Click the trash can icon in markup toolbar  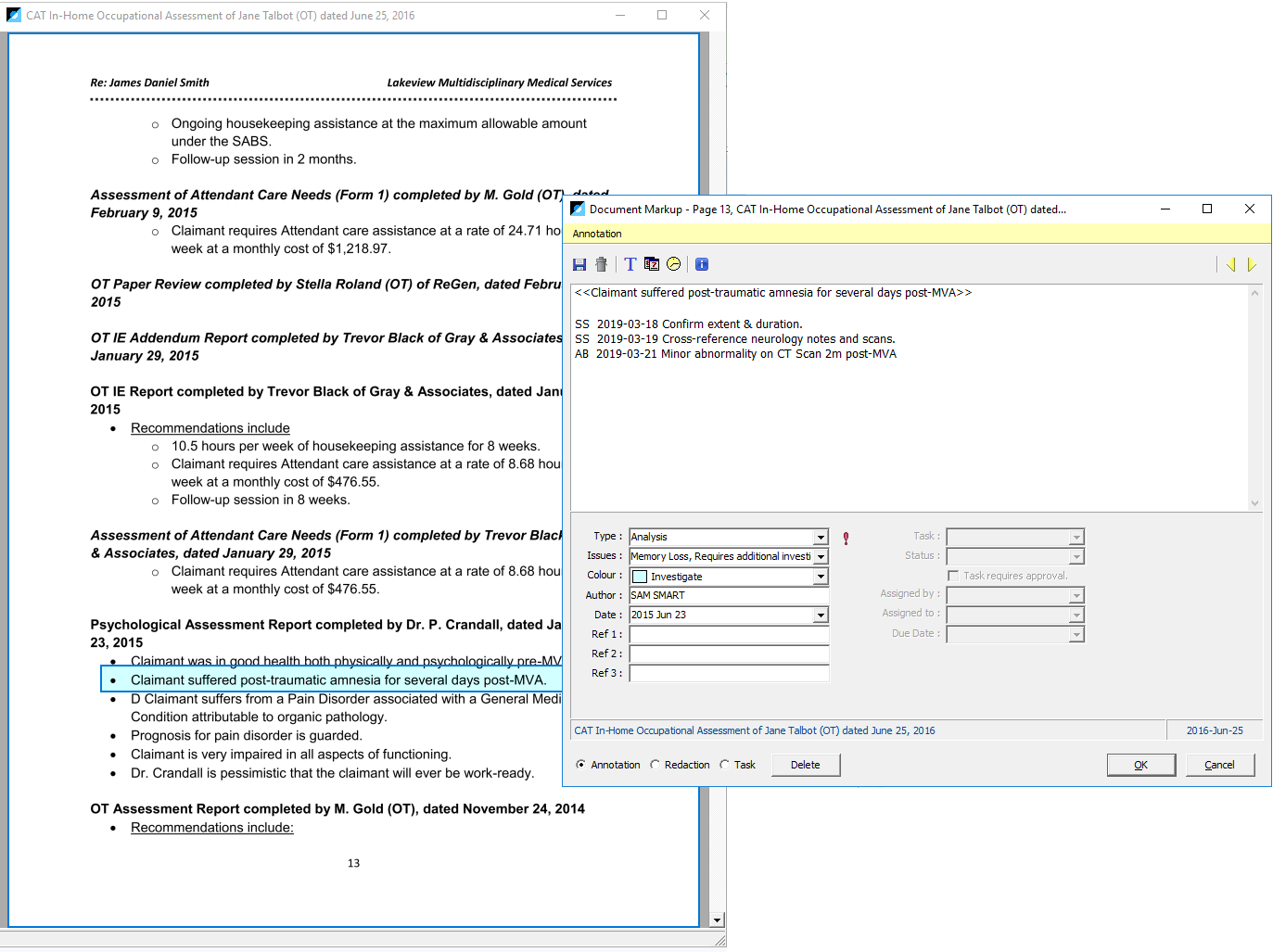tap(601, 264)
